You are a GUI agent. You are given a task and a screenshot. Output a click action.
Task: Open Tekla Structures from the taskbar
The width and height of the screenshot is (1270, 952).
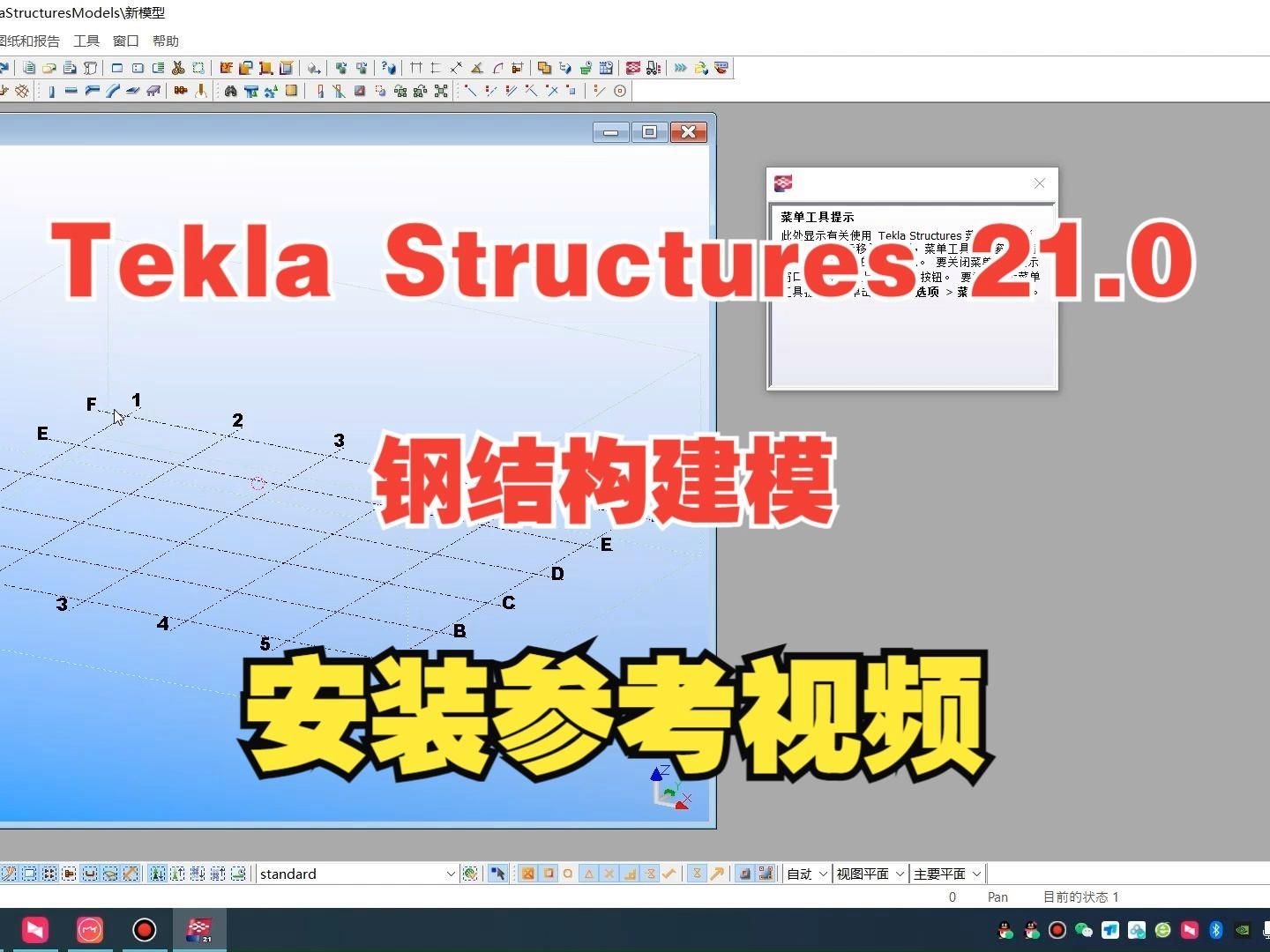click(198, 929)
